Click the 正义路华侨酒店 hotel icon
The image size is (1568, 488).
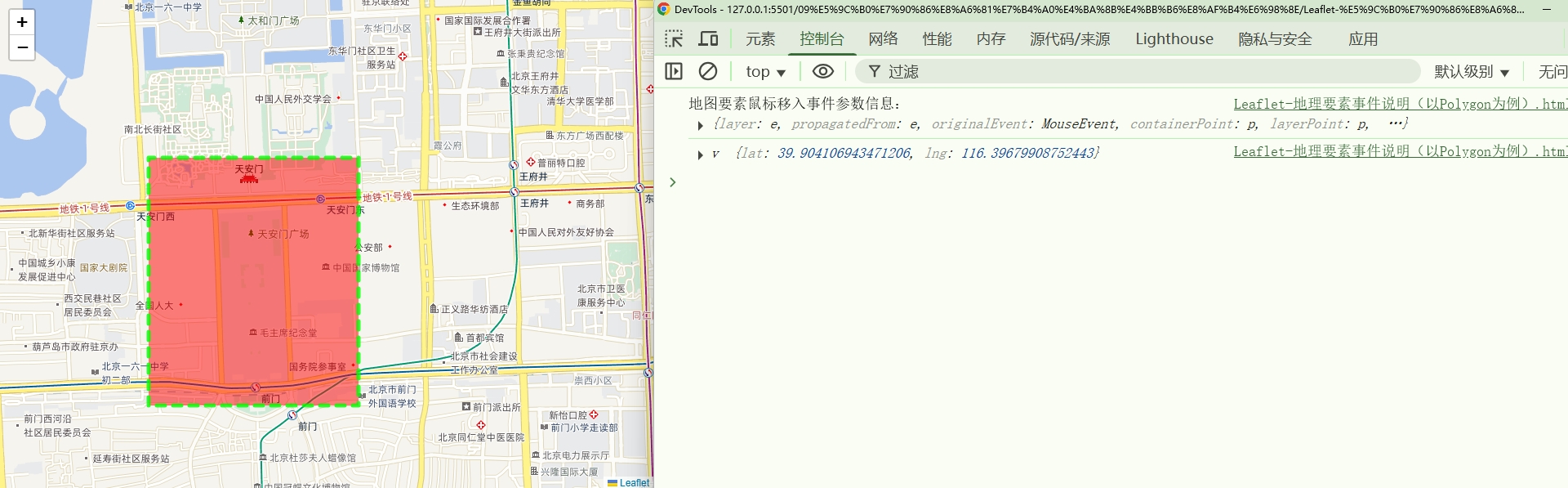(x=434, y=309)
